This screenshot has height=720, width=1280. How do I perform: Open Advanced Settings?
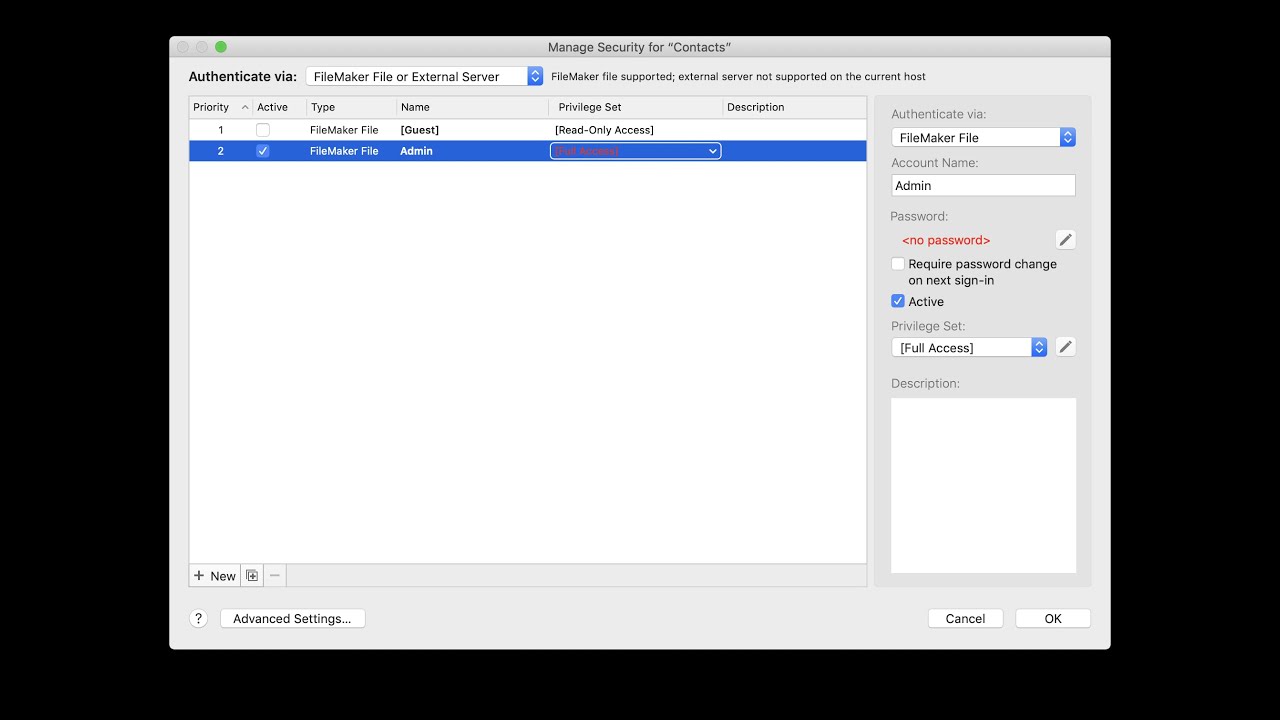[x=292, y=618]
